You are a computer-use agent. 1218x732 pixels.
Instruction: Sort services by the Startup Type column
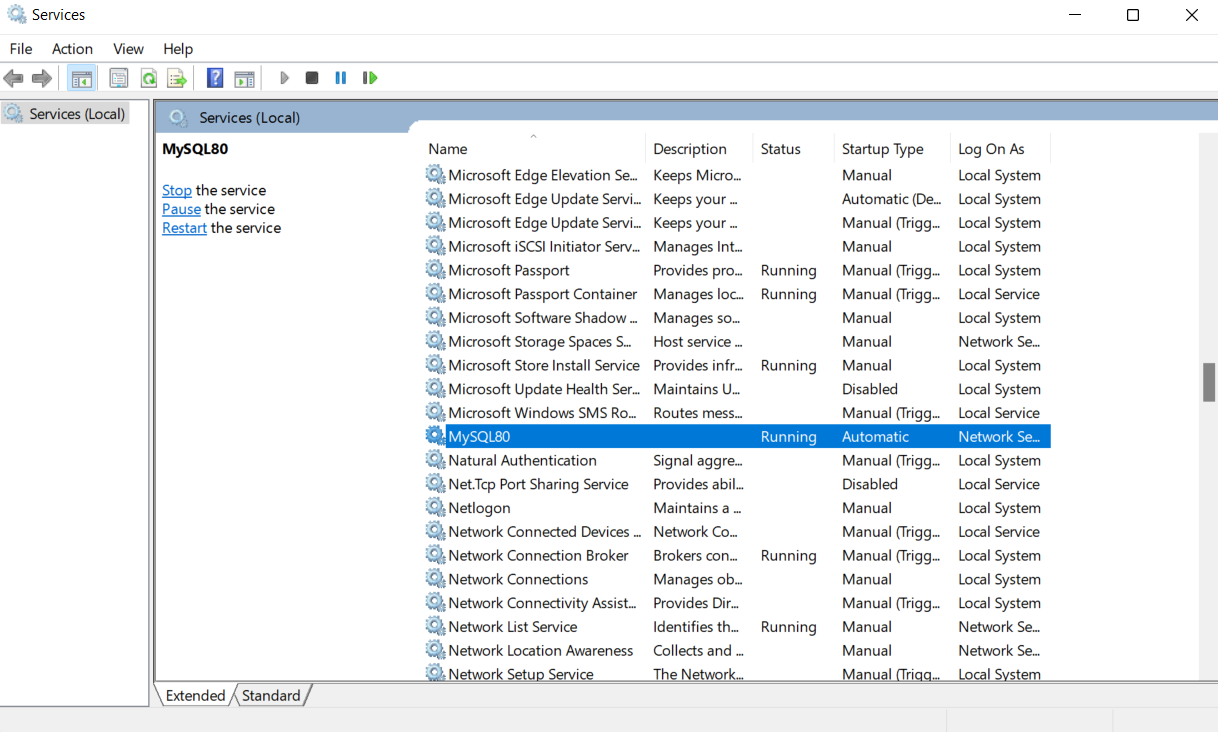(884, 148)
